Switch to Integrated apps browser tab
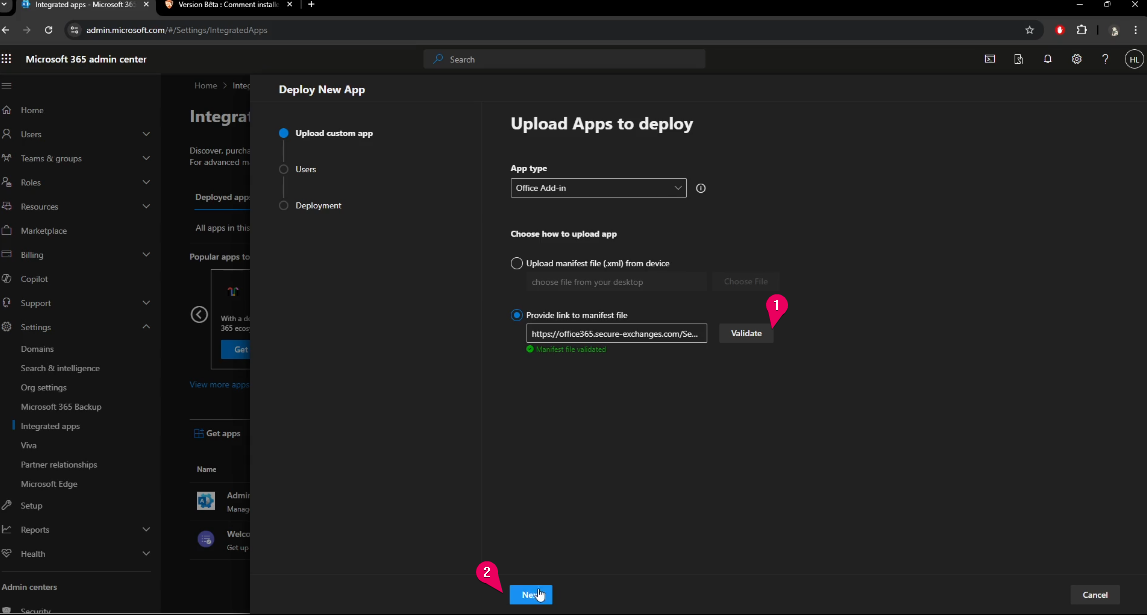Viewport: 1147px width, 615px height. 85,4
